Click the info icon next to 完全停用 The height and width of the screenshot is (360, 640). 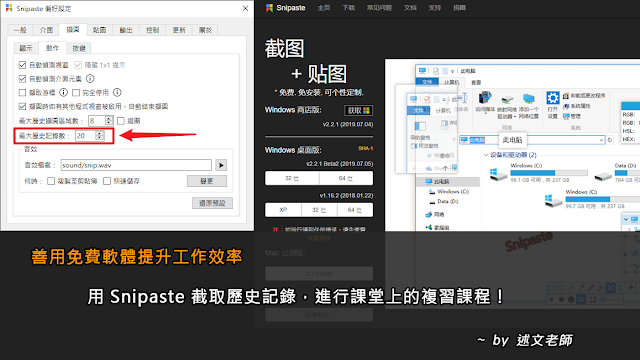click(117, 93)
